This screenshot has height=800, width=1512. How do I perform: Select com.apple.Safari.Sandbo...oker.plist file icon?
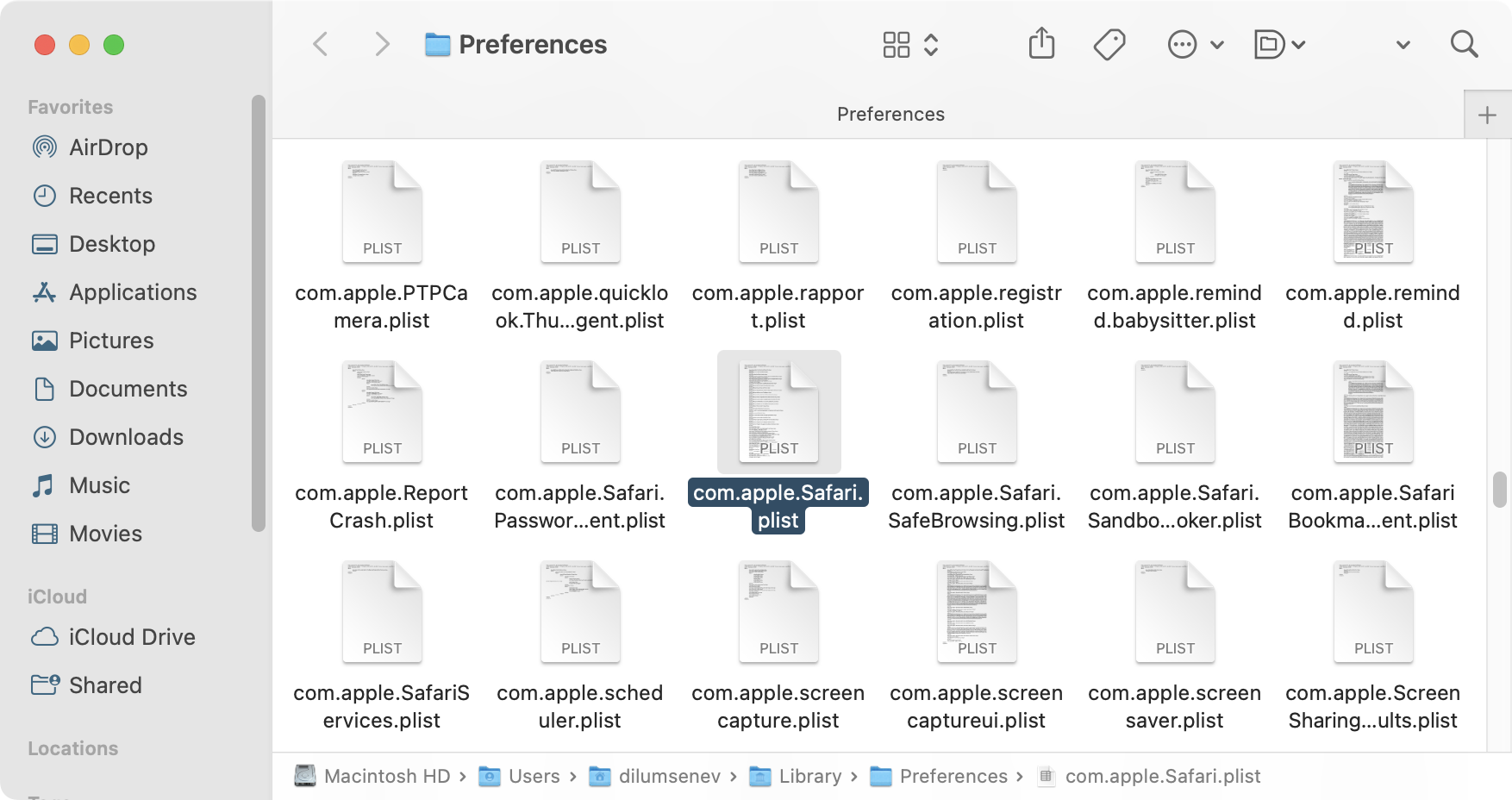coord(1175,412)
